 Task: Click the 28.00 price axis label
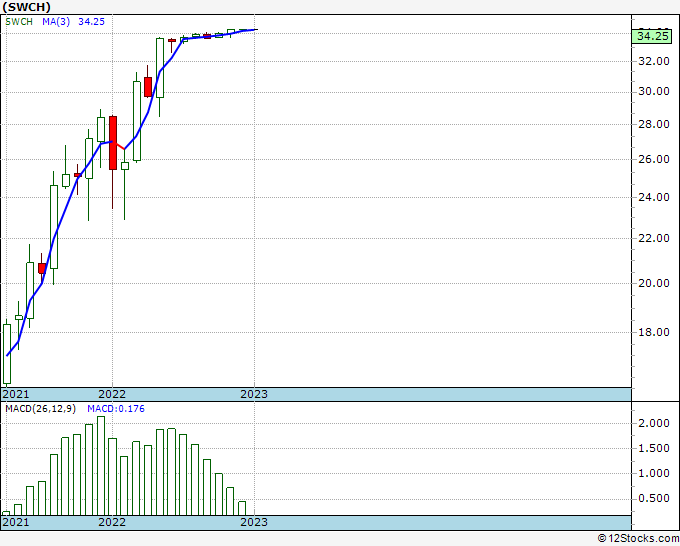tap(654, 124)
